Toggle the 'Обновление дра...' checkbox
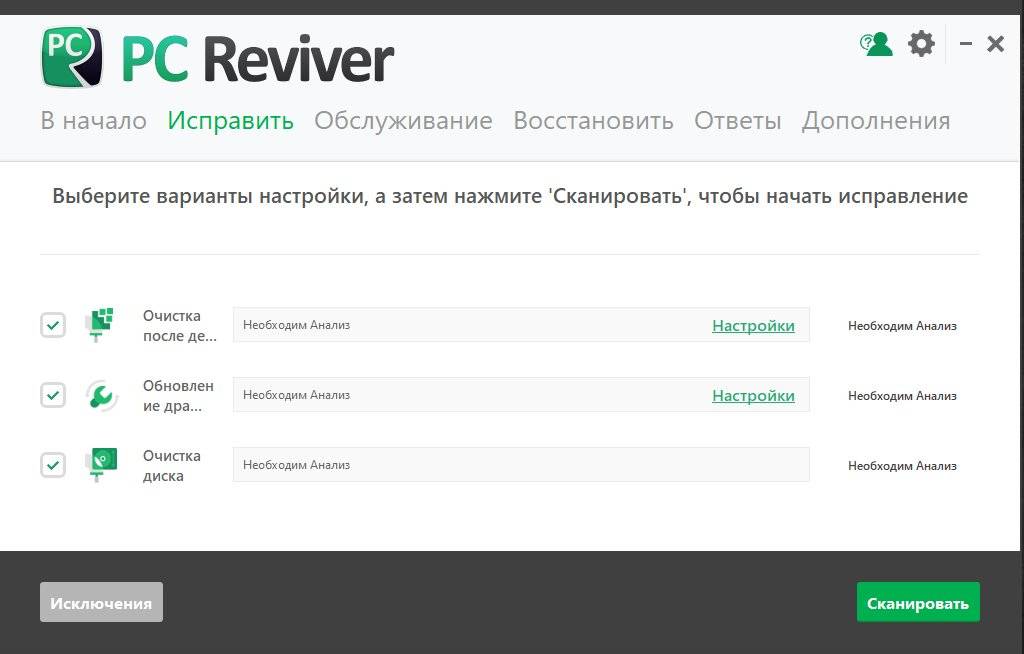1024x654 pixels. pyautogui.click(x=53, y=395)
